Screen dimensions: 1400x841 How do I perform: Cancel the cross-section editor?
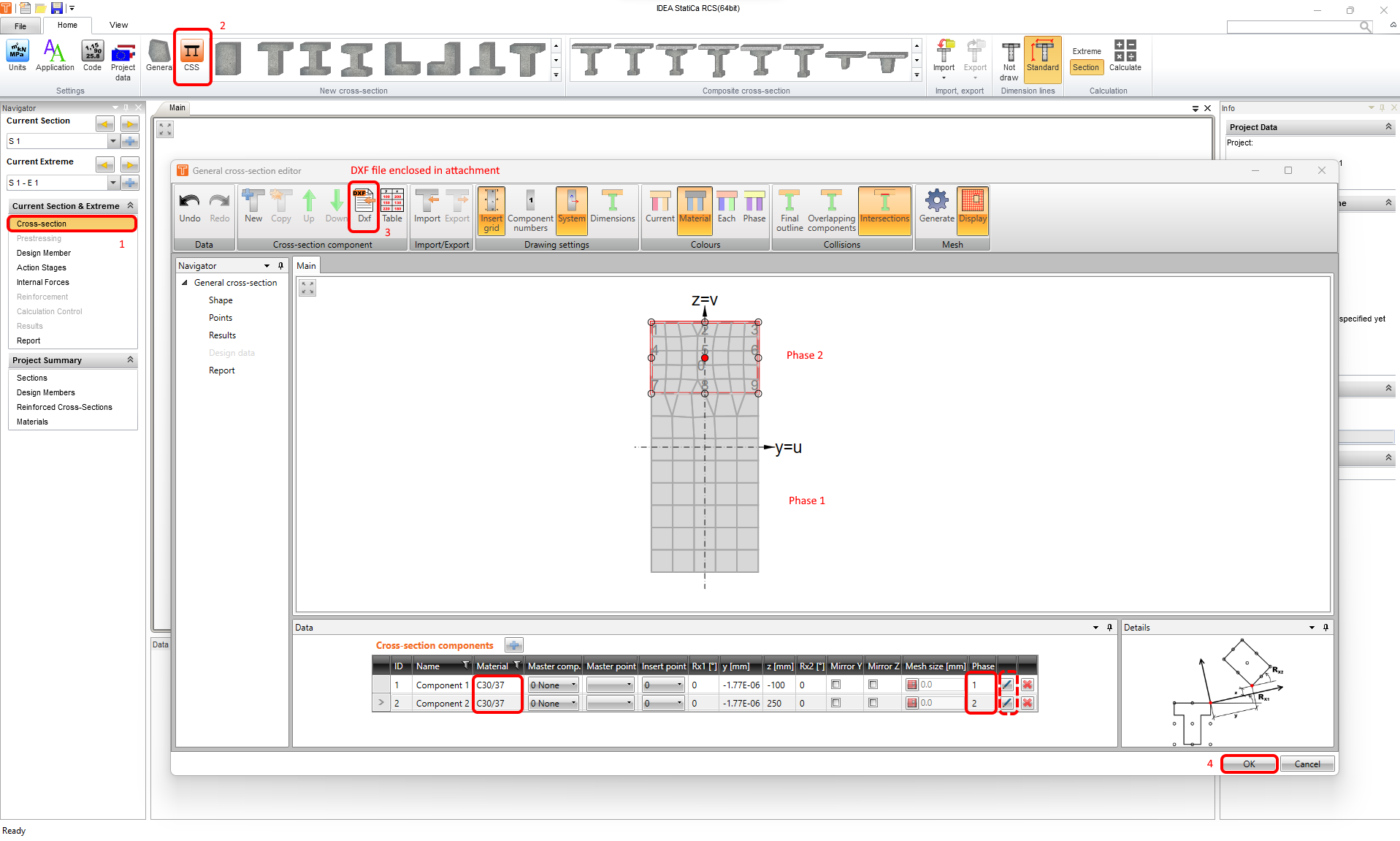1307,764
